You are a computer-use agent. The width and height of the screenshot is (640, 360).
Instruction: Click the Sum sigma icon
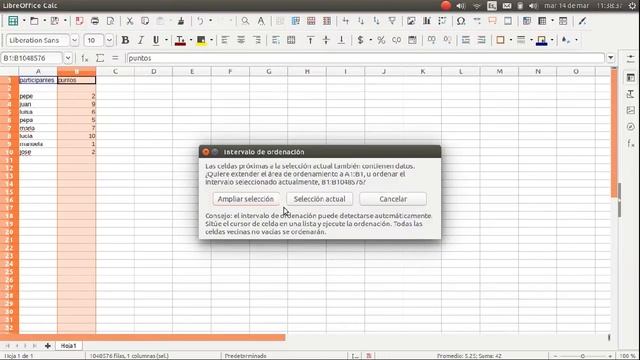coord(100,58)
